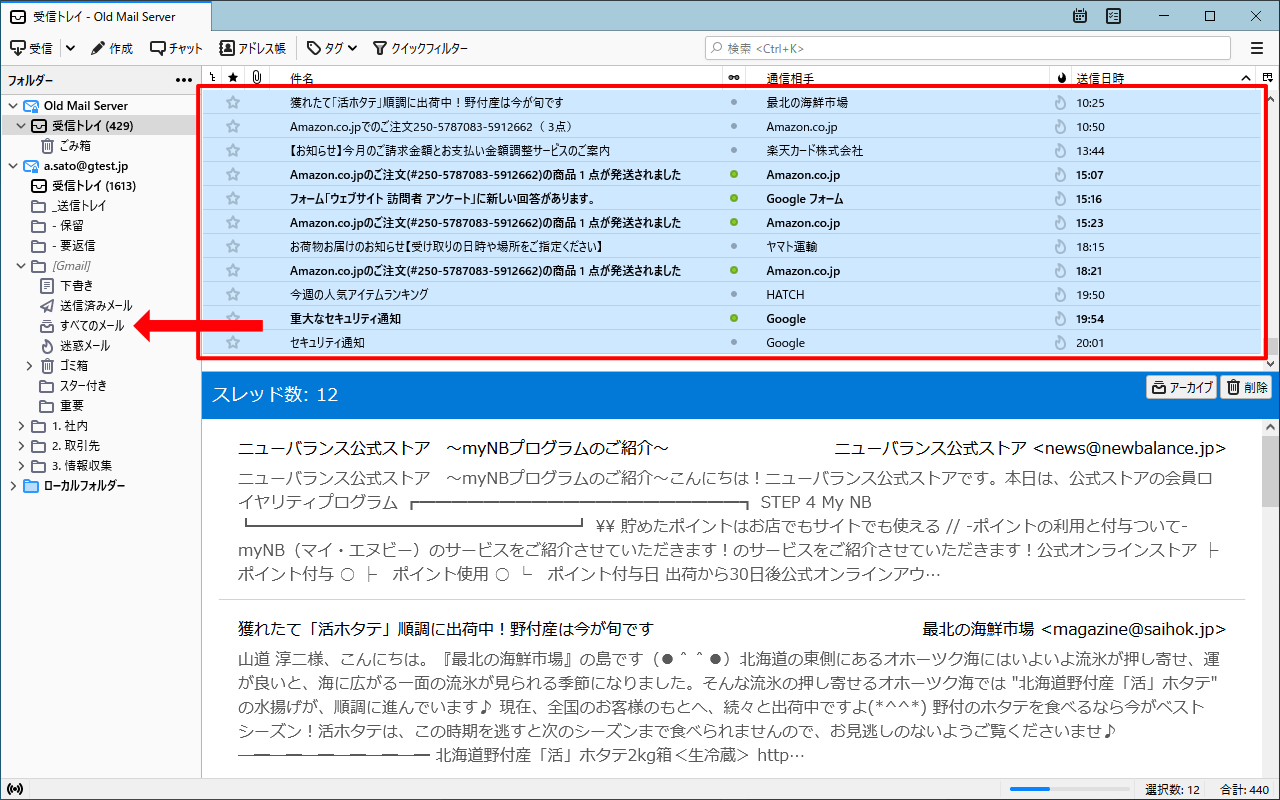Open the タグ tag dropdown

click(332, 48)
